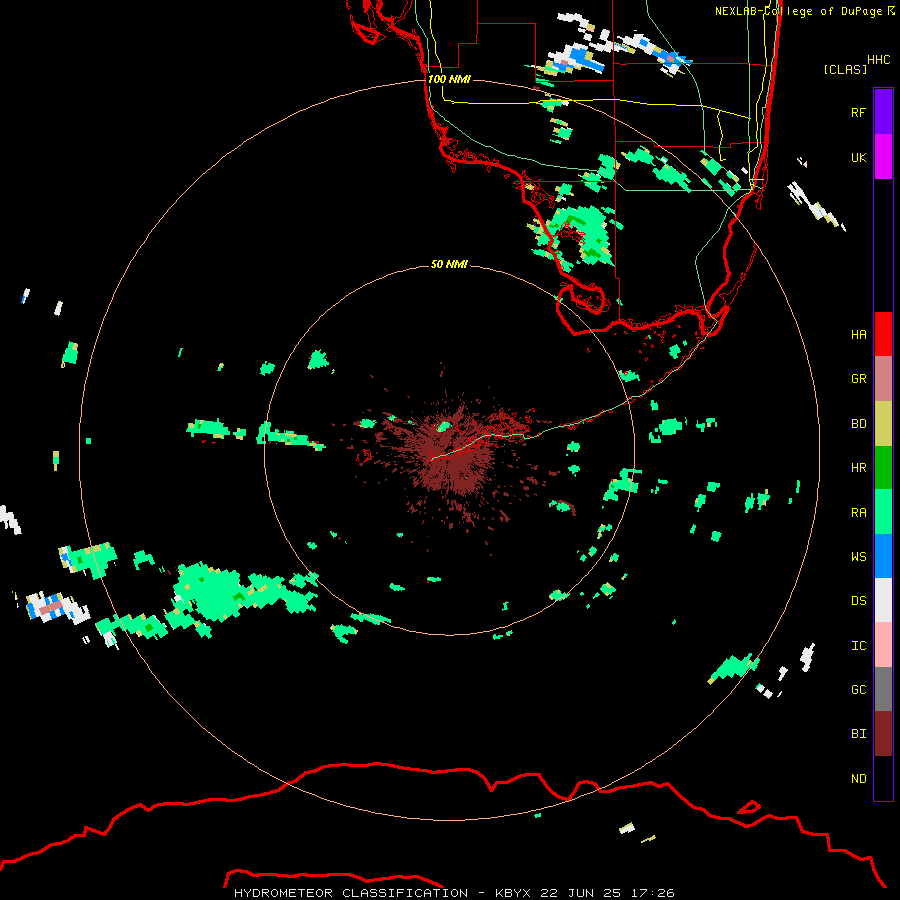
Task: Click the BI brown legend swatch
Action: tap(883, 734)
